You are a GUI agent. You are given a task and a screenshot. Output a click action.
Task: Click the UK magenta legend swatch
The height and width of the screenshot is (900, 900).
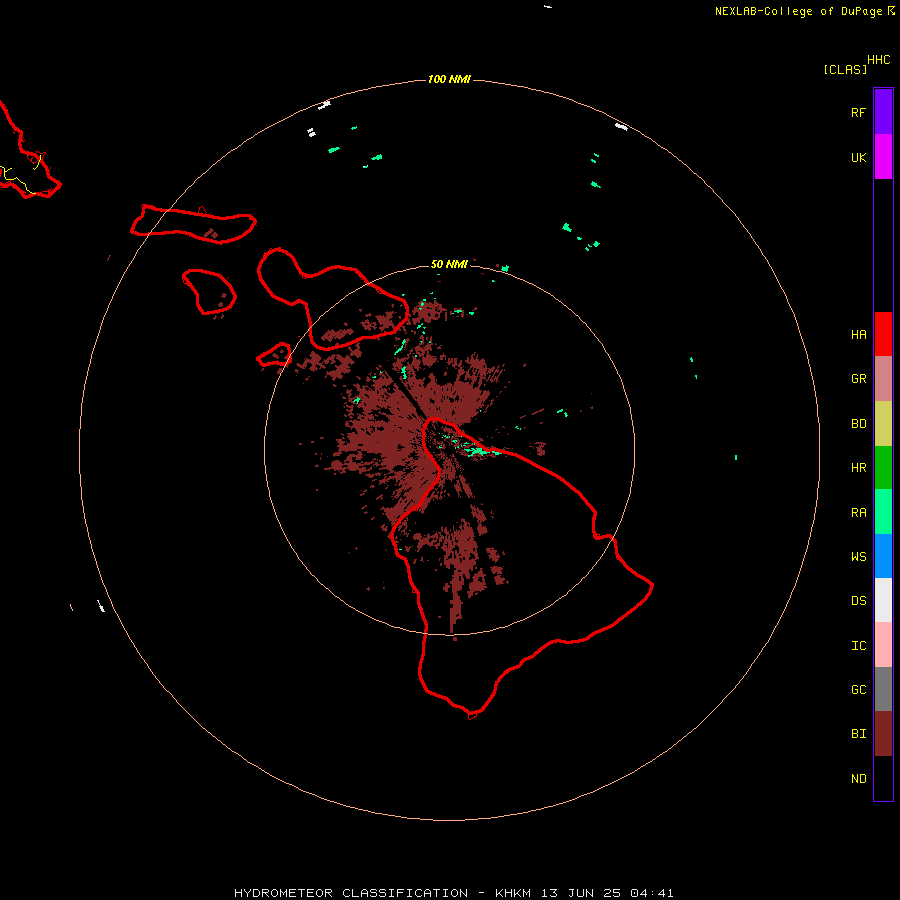point(883,157)
